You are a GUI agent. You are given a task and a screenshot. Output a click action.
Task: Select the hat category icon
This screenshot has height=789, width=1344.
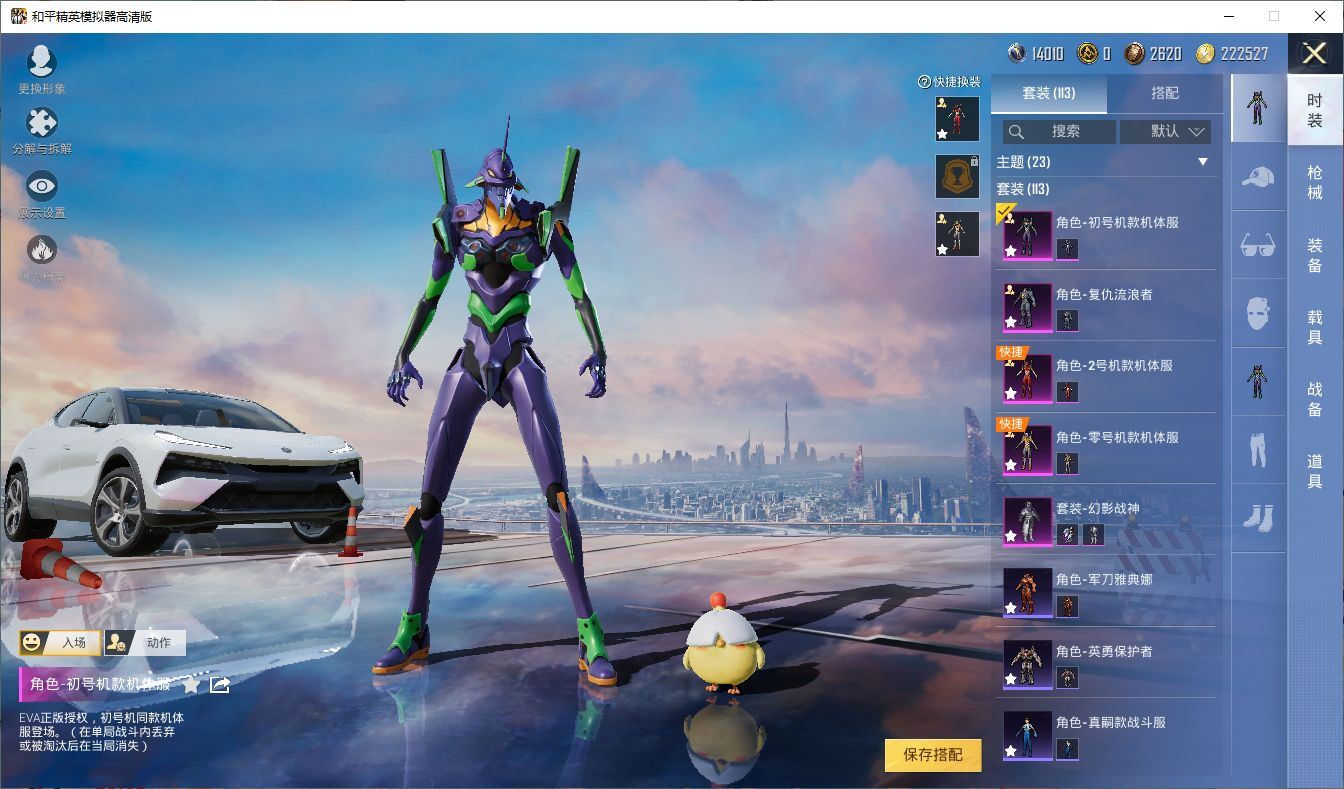coord(1257,177)
